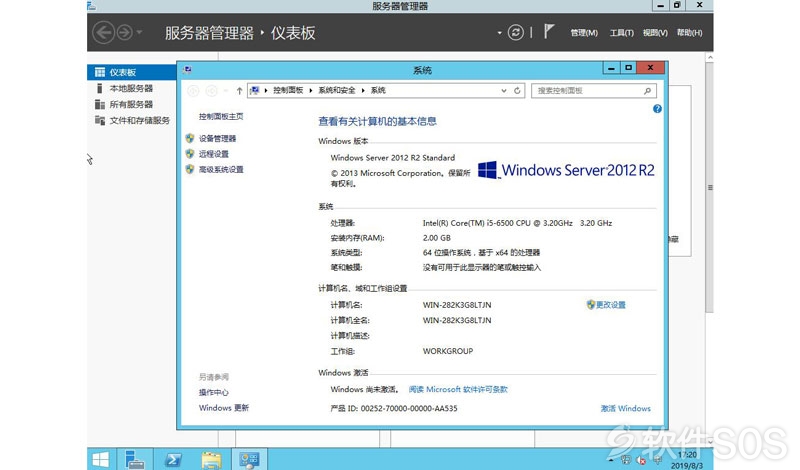Click the 文件和存储服务 sidebar icon
Screen dimensions: 800x470
click(100, 120)
